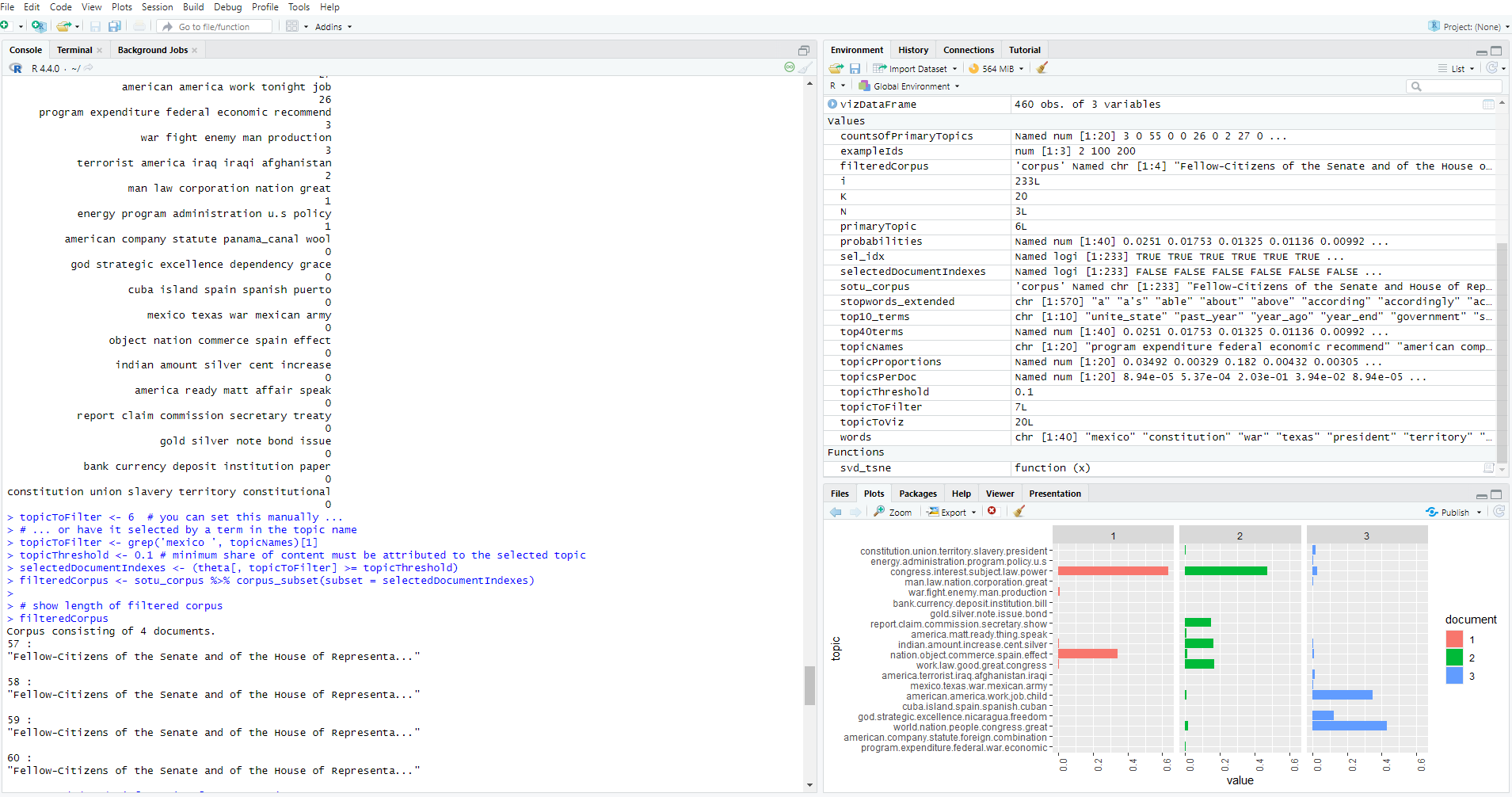The width and height of the screenshot is (1512, 797).
Task: Click the Save all documents icon
Action: point(115,26)
